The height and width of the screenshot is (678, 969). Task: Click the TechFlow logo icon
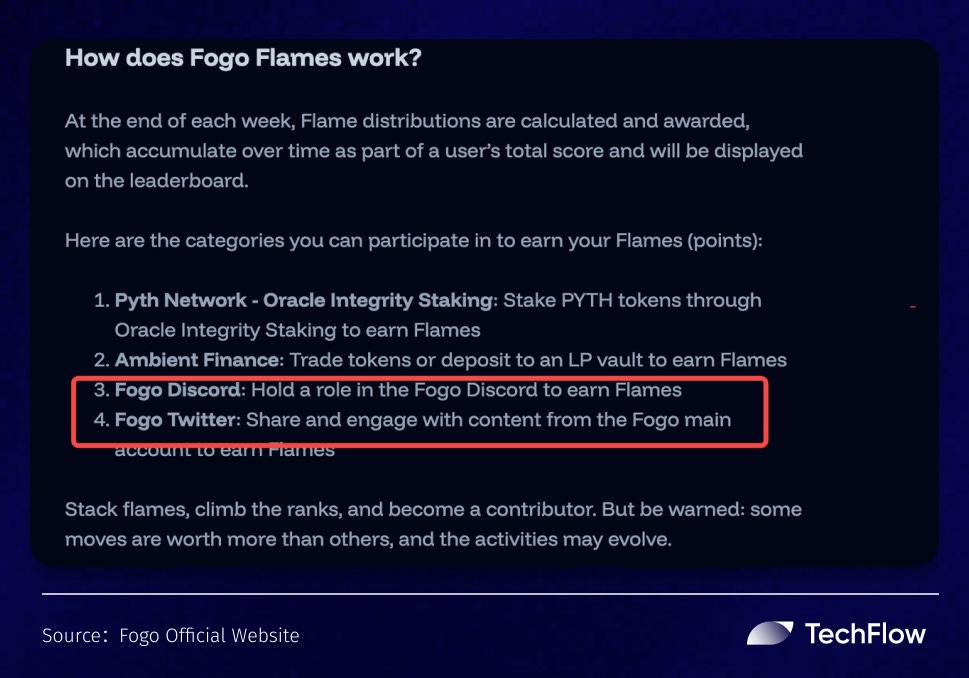click(768, 633)
